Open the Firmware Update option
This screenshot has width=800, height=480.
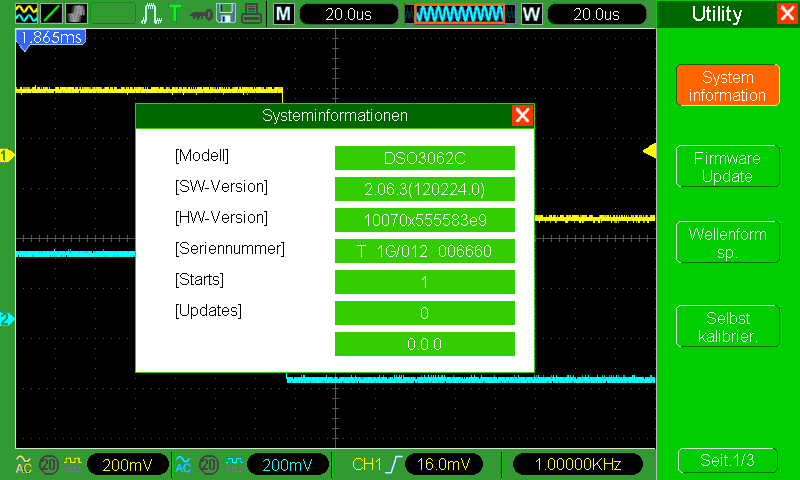[x=728, y=166]
